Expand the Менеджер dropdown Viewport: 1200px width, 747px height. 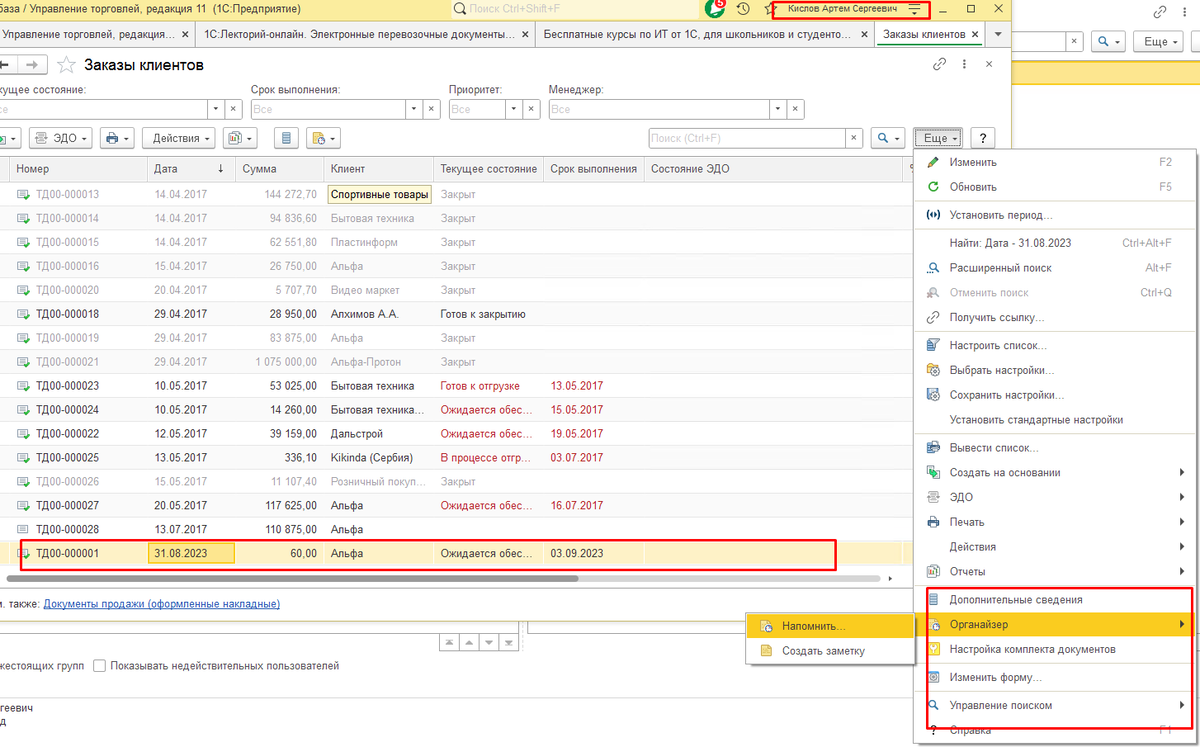click(778, 109)
